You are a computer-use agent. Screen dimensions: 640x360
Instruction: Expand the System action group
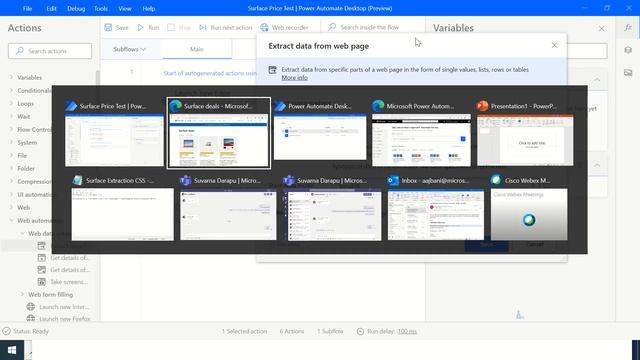11,142
